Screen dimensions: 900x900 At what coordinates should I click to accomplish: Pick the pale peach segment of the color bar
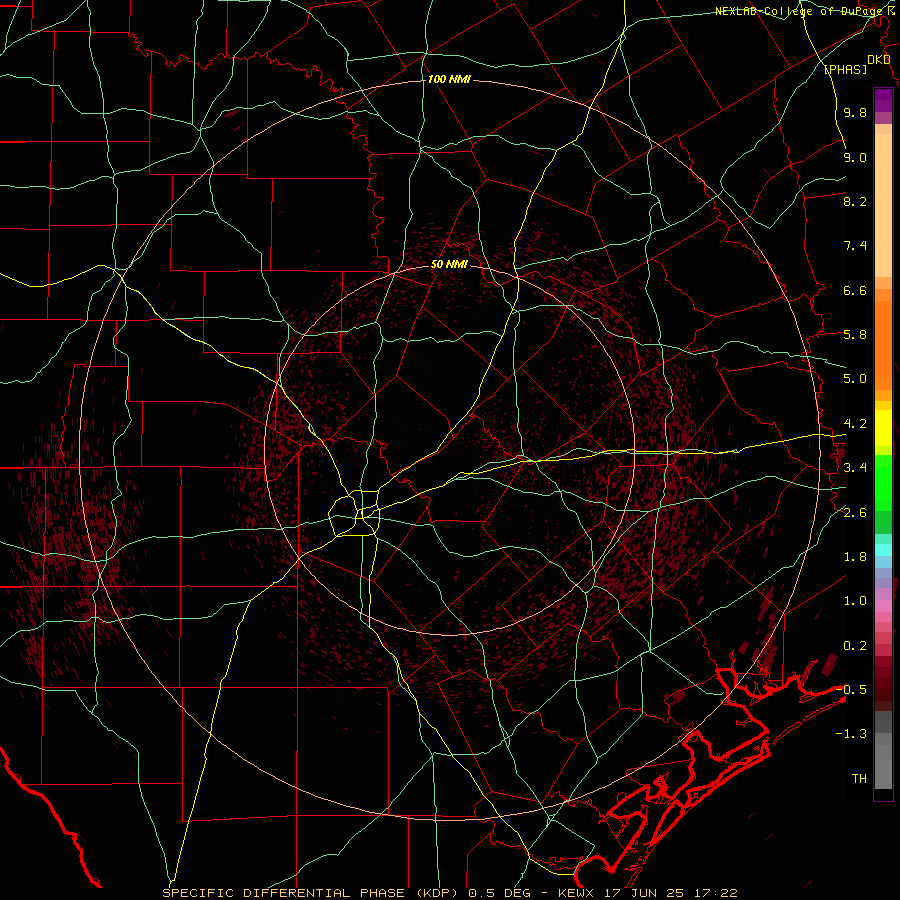[883, 205]
